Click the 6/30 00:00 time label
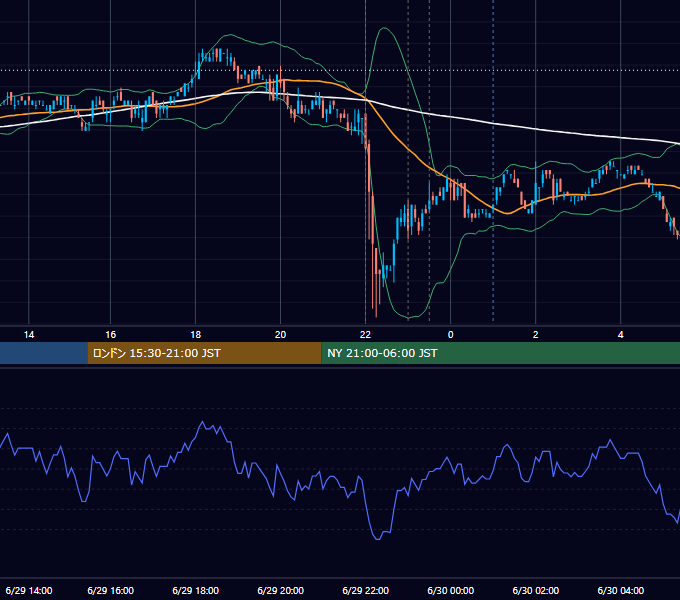 click(x=451, y=590)
